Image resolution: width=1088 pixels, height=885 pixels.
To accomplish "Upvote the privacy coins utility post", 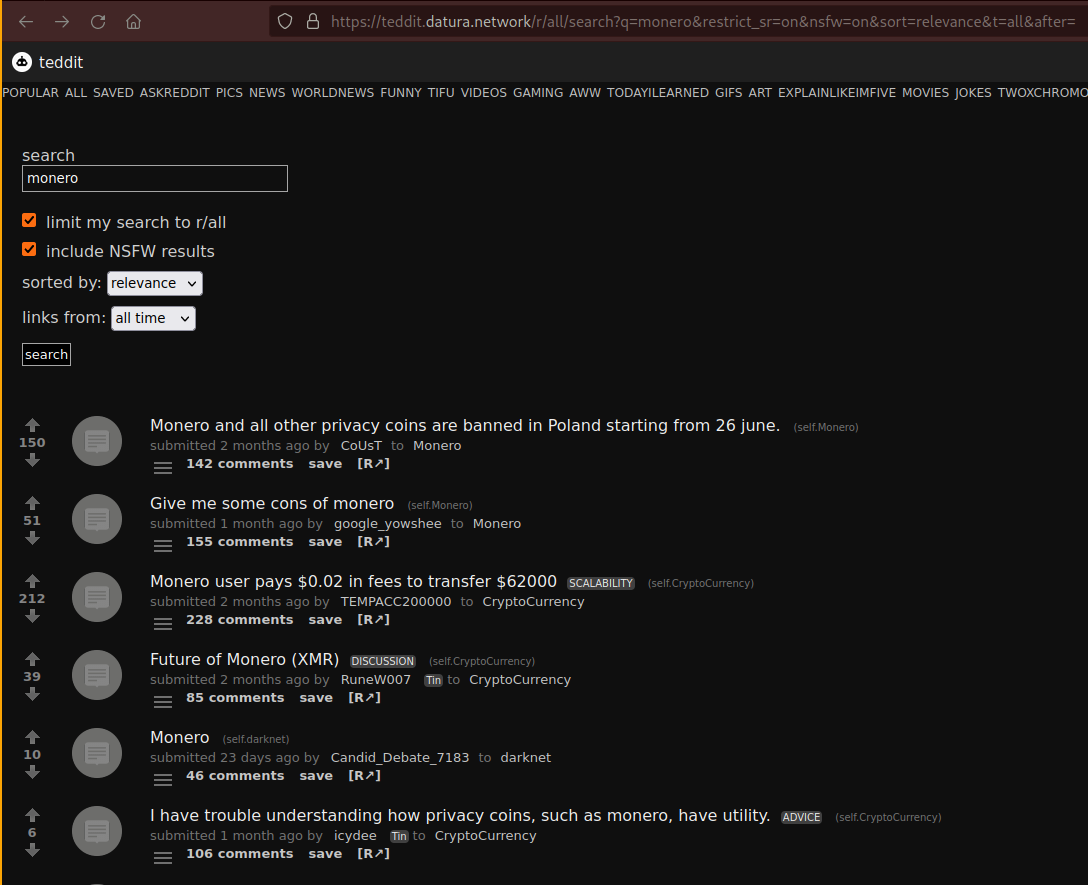I will (32, 815).
